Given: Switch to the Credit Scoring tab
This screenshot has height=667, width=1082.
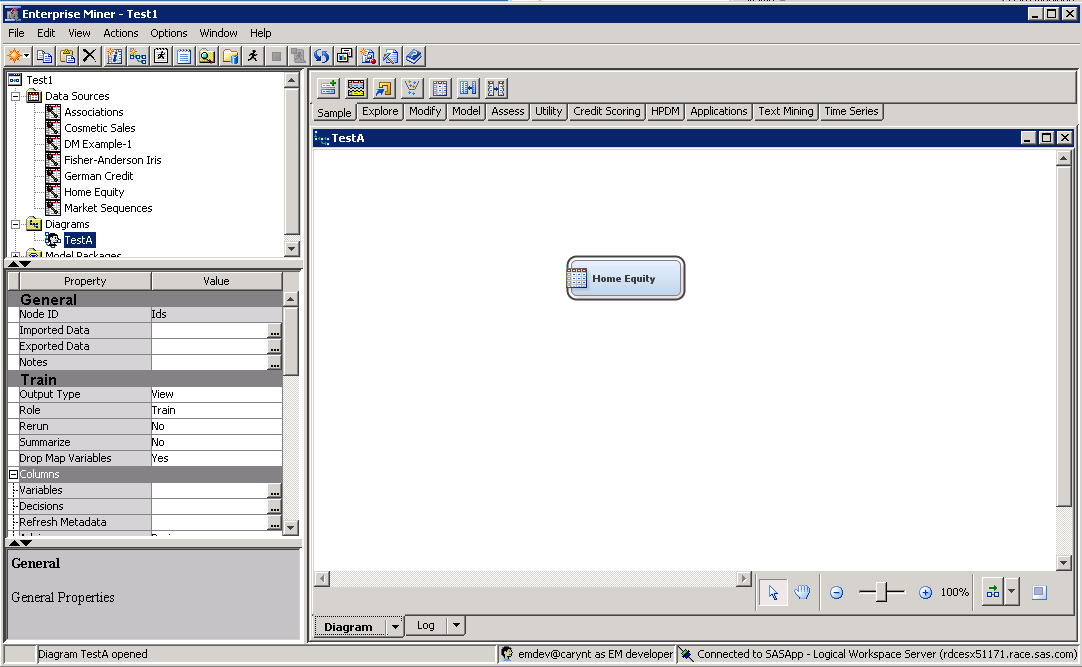Looking at the screenshot, I should click(606, 112).
